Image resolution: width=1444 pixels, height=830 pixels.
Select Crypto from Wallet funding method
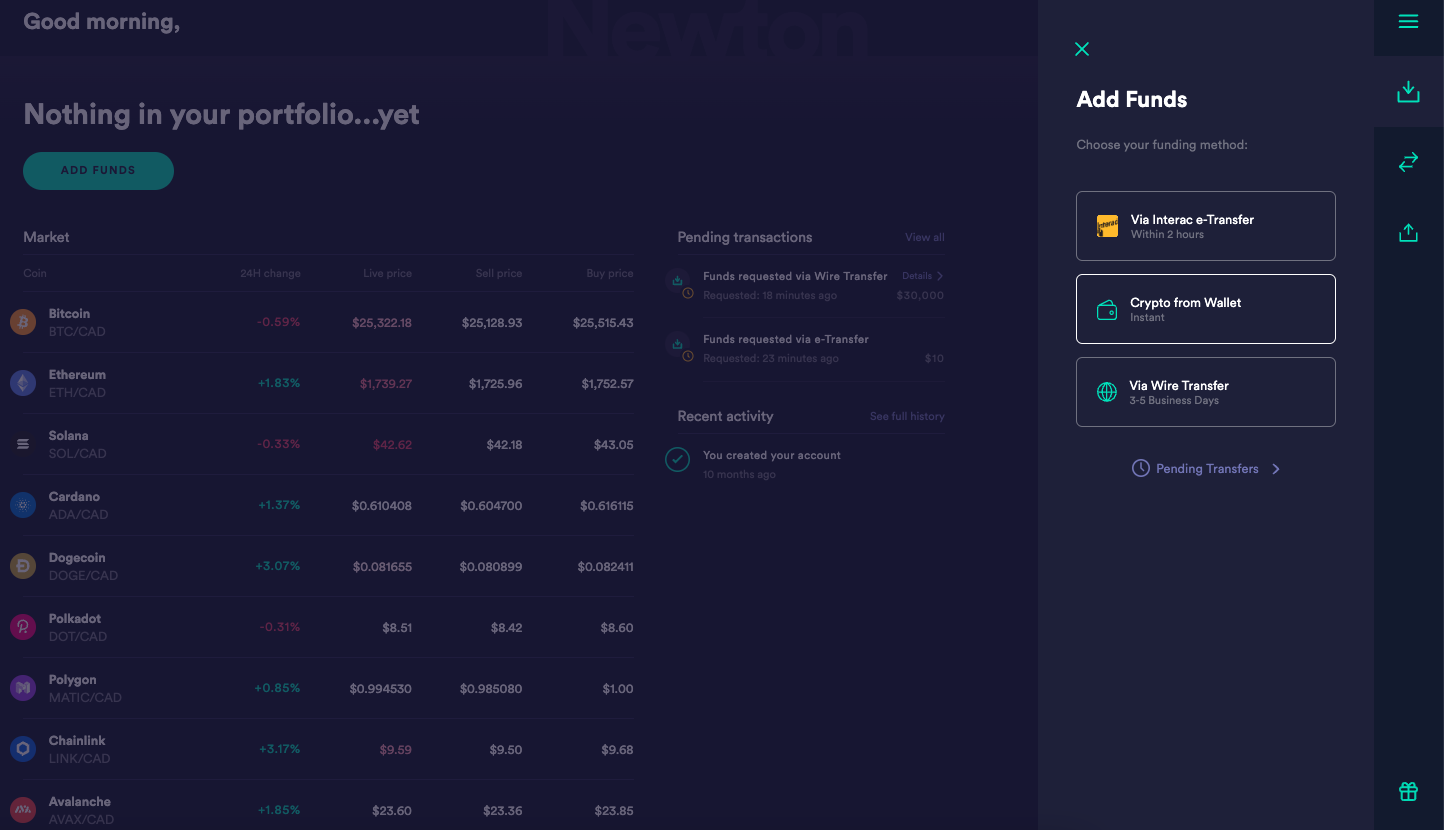(x=1205, y=309)
